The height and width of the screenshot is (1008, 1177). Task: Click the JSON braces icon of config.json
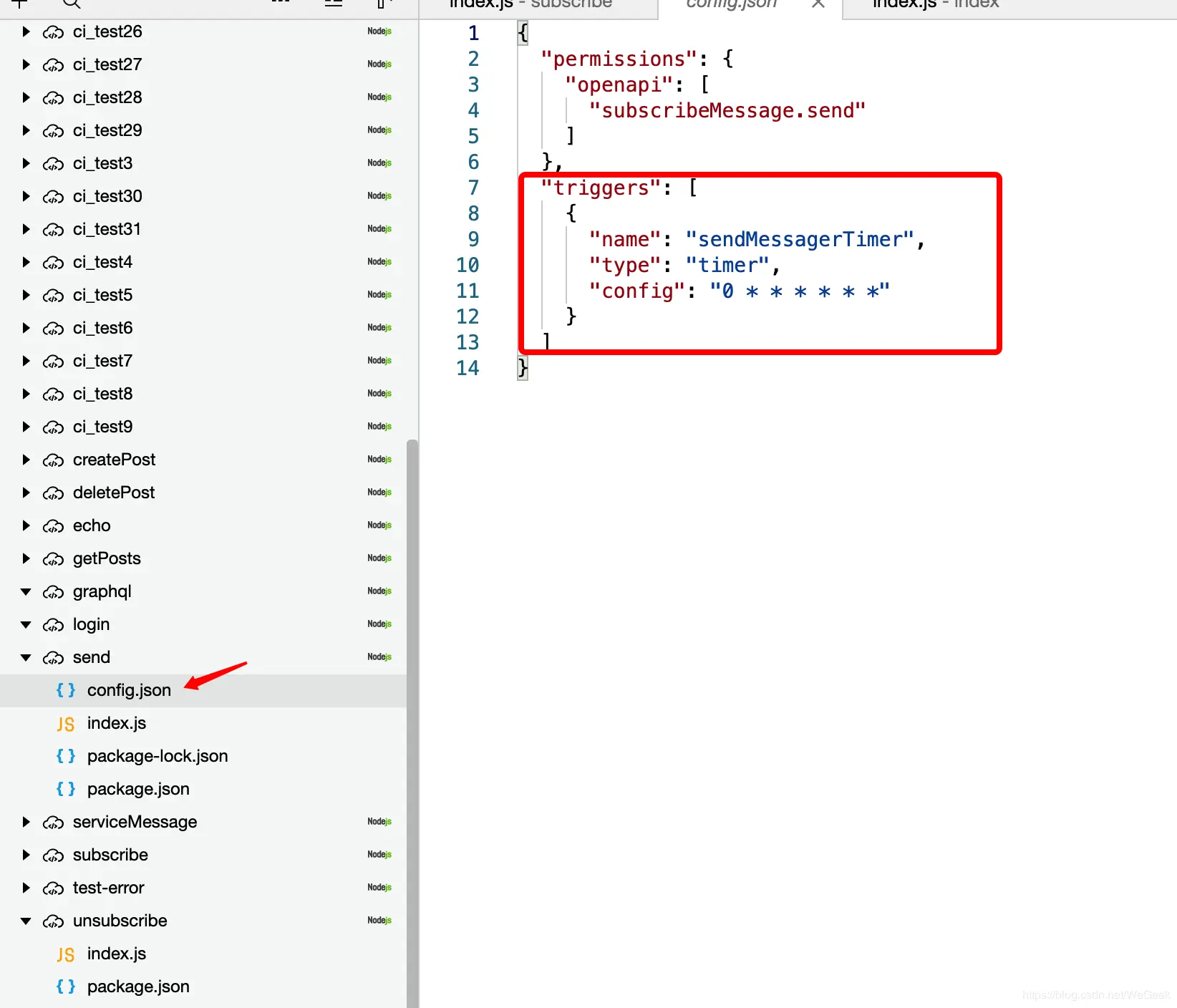(66, 690)
